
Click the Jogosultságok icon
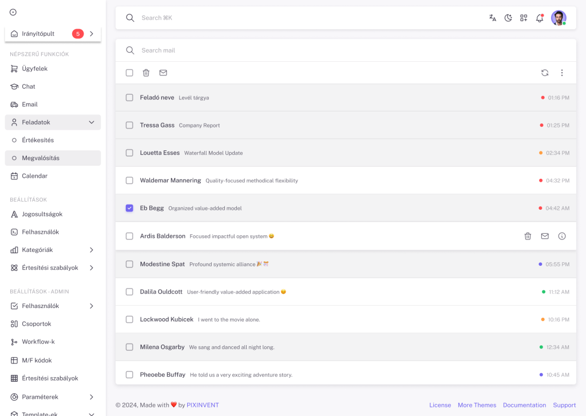(14, 214)
